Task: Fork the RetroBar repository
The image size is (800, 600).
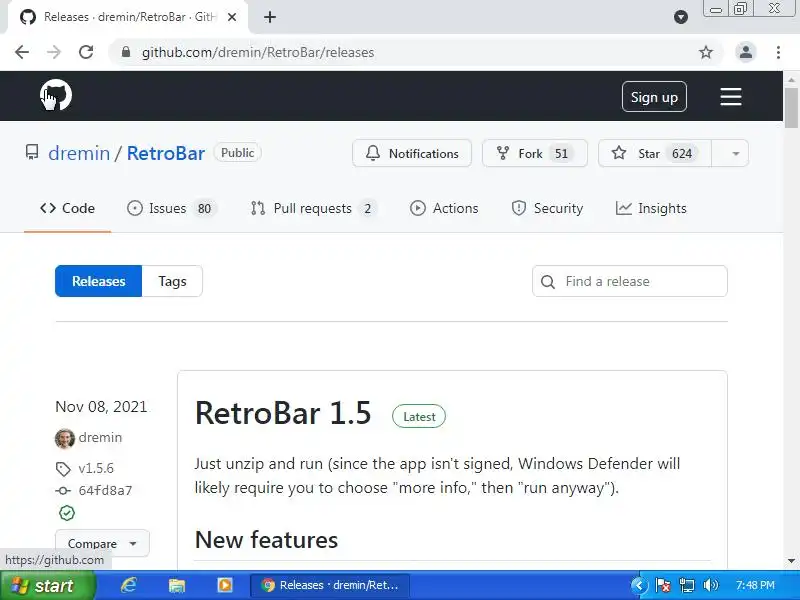Action: 535,153
